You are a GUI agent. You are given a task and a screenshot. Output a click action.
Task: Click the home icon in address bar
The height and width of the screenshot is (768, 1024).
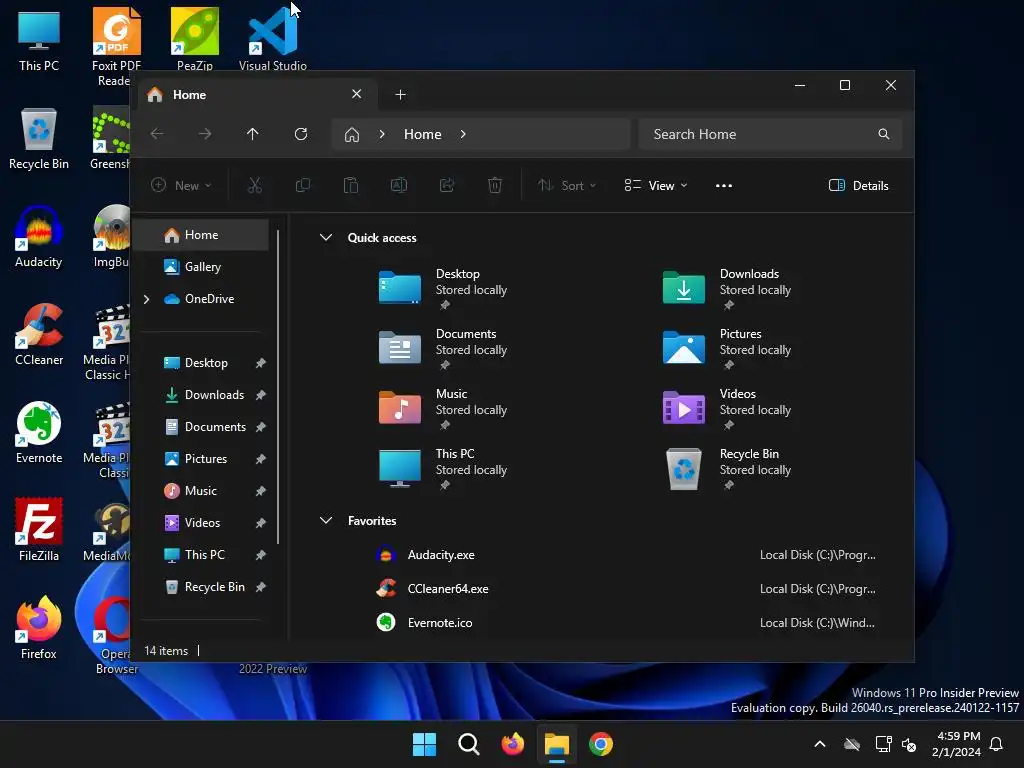[x=352, y=135]
